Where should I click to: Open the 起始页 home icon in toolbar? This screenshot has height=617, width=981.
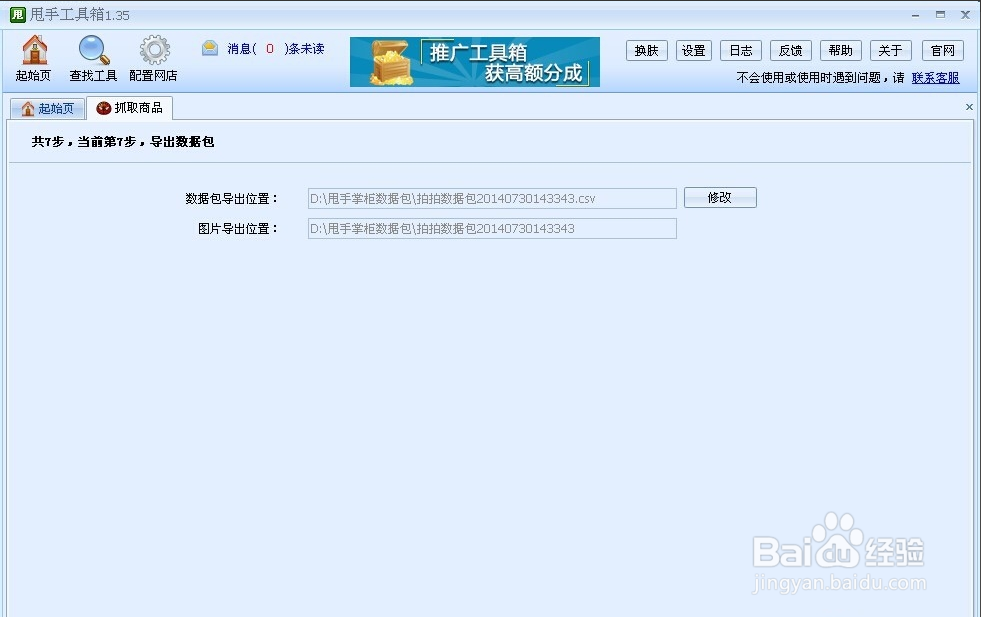(x=34, y=59)
